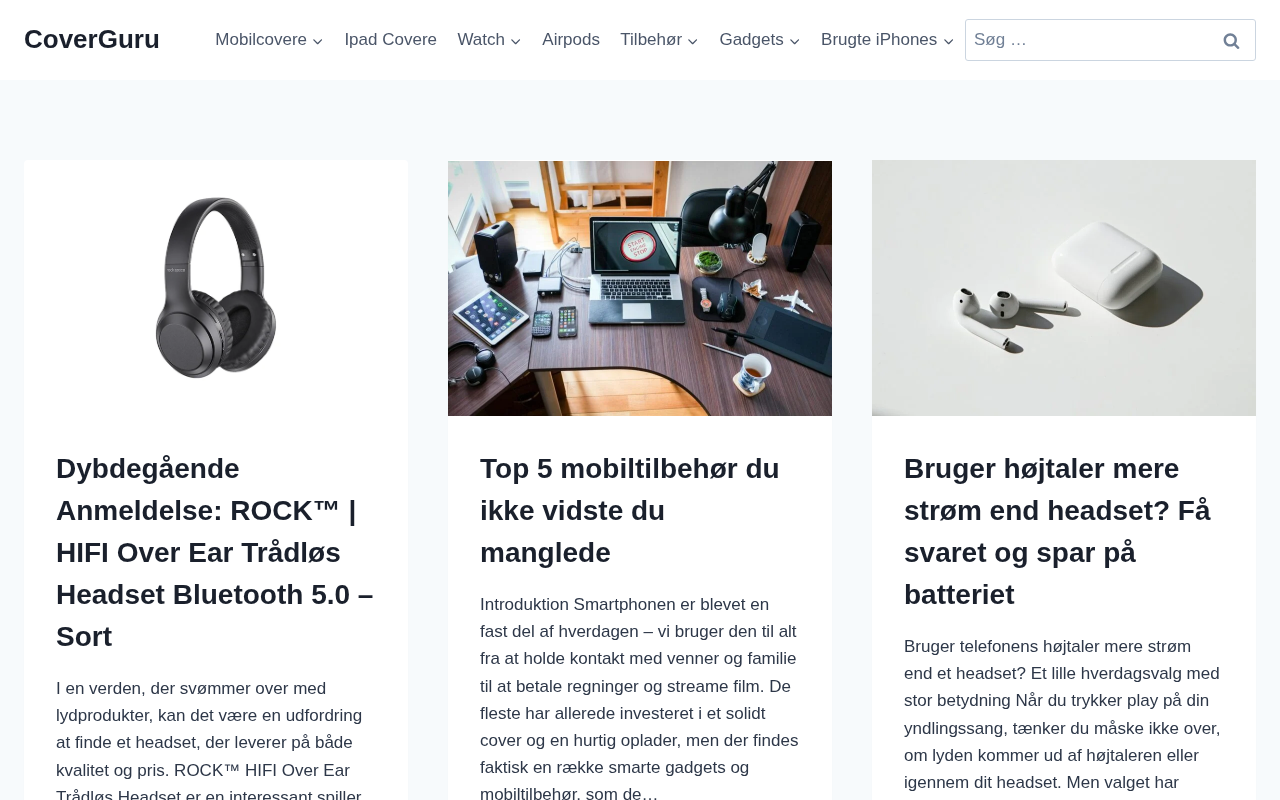Screen dimensions: 1280x800
Task: Select the Mobilcovere menu label
Action: pos(261,40)
